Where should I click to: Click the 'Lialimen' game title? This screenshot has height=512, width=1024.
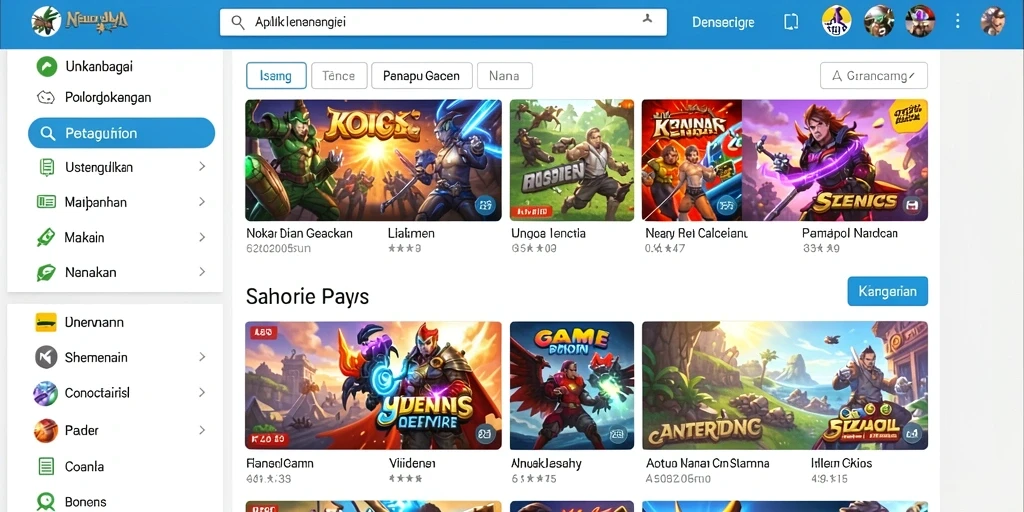(x=411, y=233)
